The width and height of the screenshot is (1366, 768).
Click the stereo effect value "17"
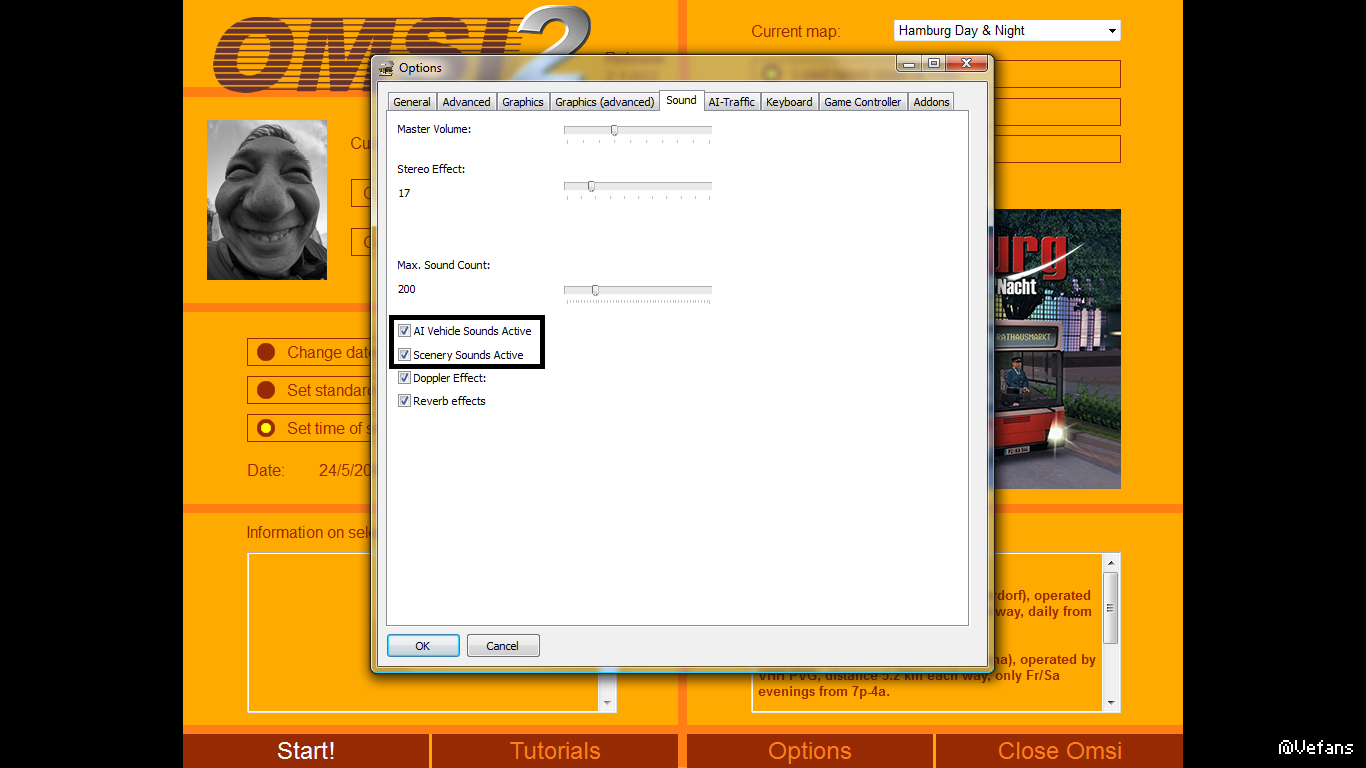[x=404, y=193]
